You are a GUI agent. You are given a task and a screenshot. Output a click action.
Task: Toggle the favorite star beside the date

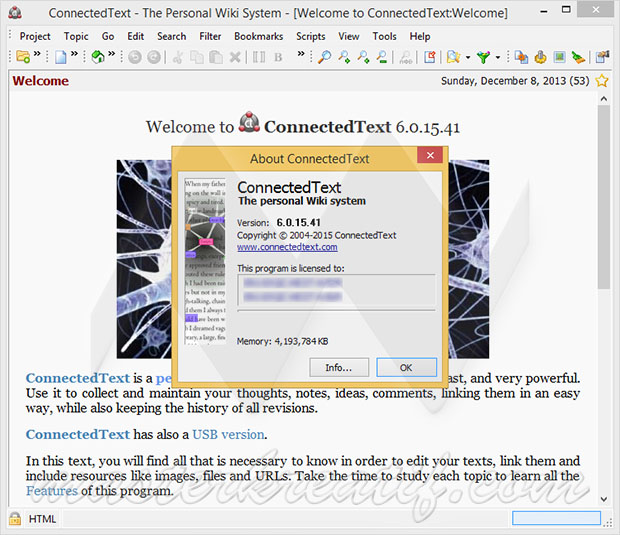602,81
